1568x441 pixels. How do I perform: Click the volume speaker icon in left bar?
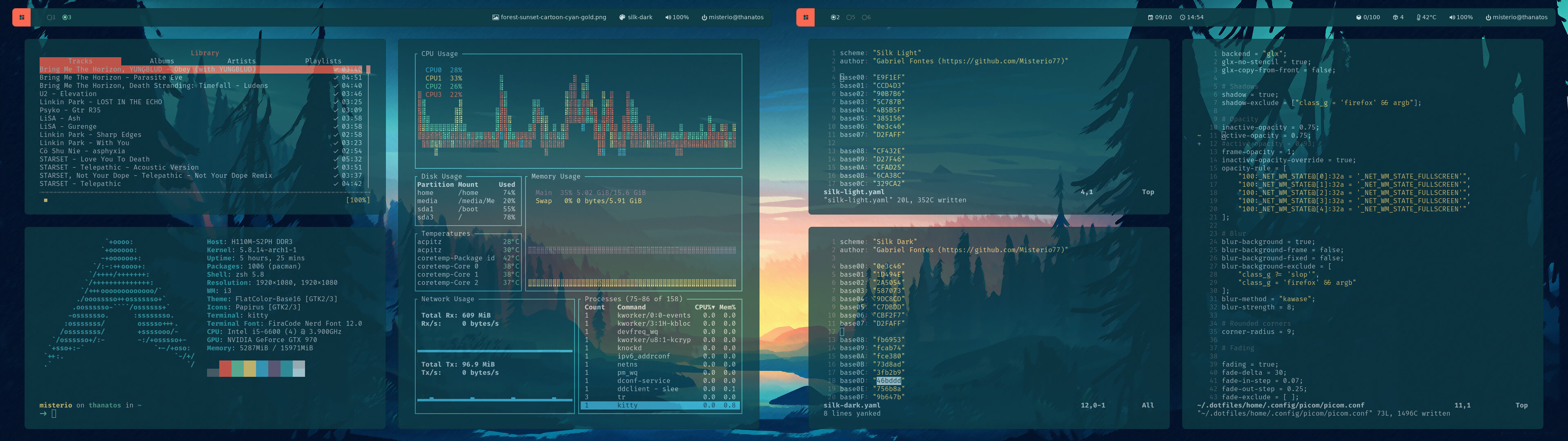coord(668,17)
